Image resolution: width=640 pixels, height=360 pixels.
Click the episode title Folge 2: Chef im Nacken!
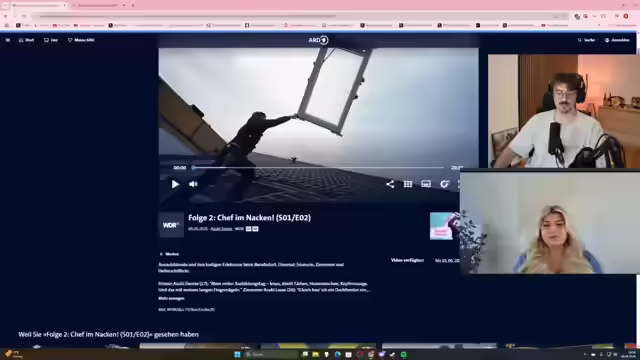click(x=249, y=218)
